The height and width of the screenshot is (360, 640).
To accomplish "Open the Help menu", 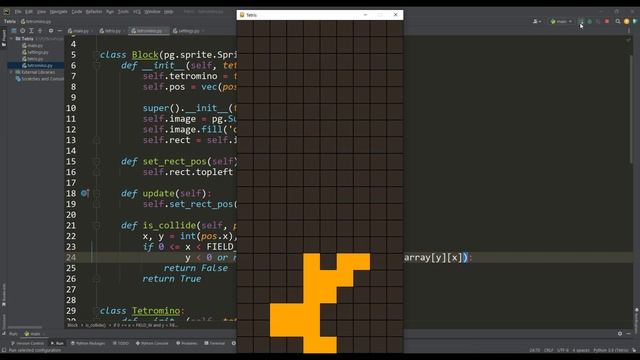I will point(169,12).
